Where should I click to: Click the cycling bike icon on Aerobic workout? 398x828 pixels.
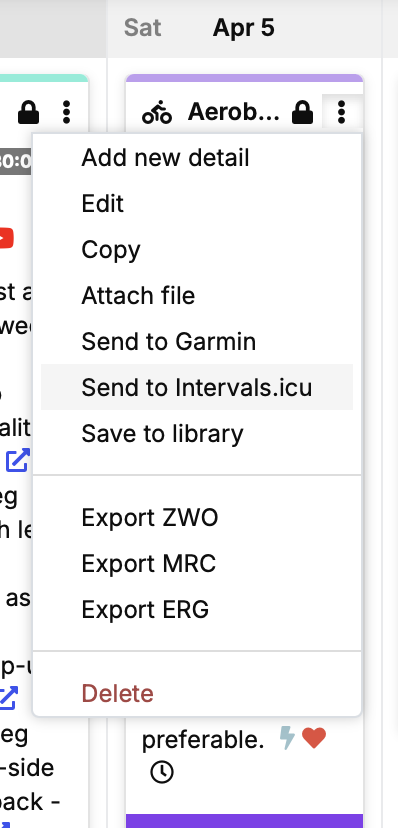coord(157,112)
